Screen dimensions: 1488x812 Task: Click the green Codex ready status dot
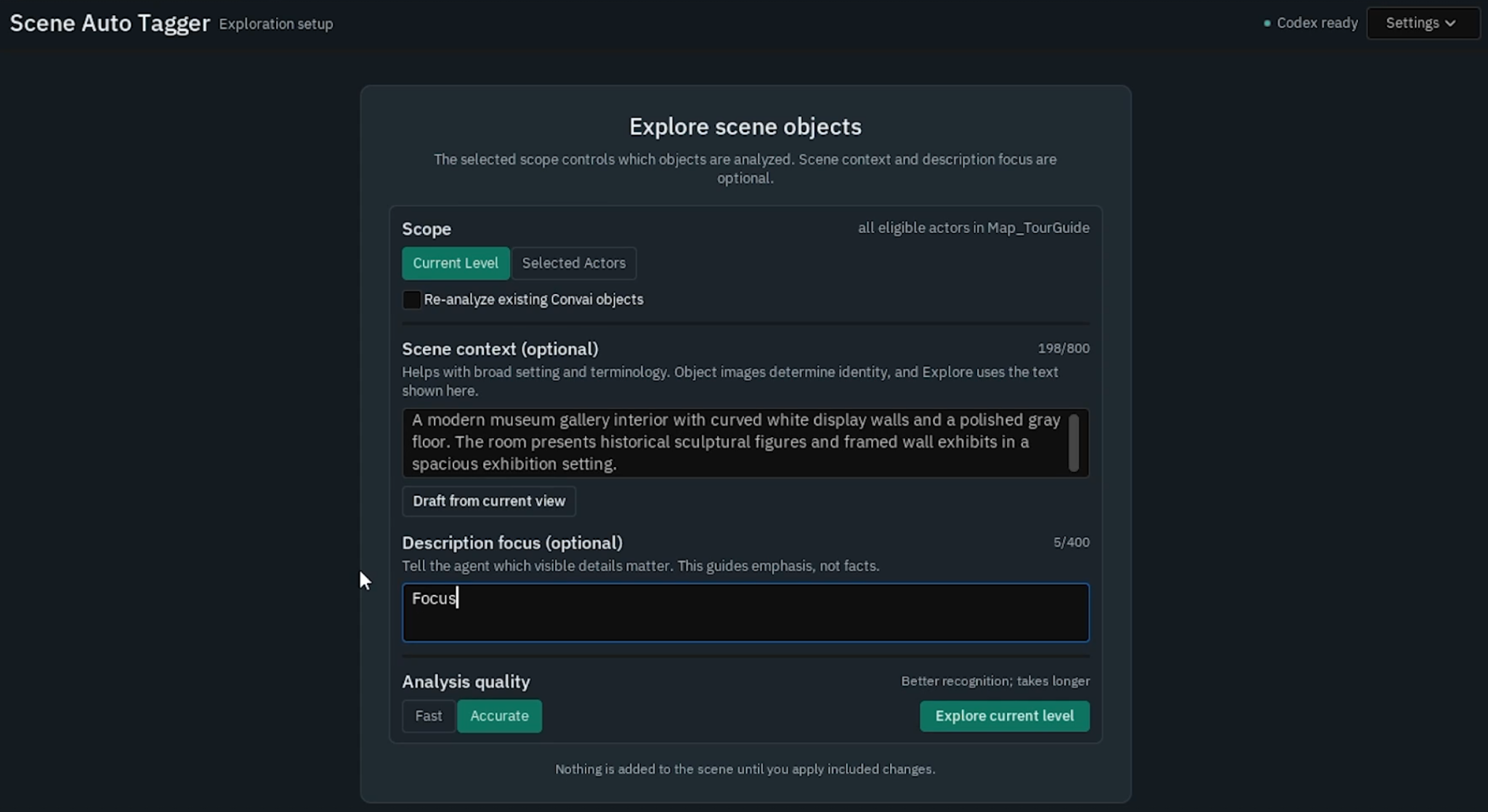click(x=1267, y=23)
